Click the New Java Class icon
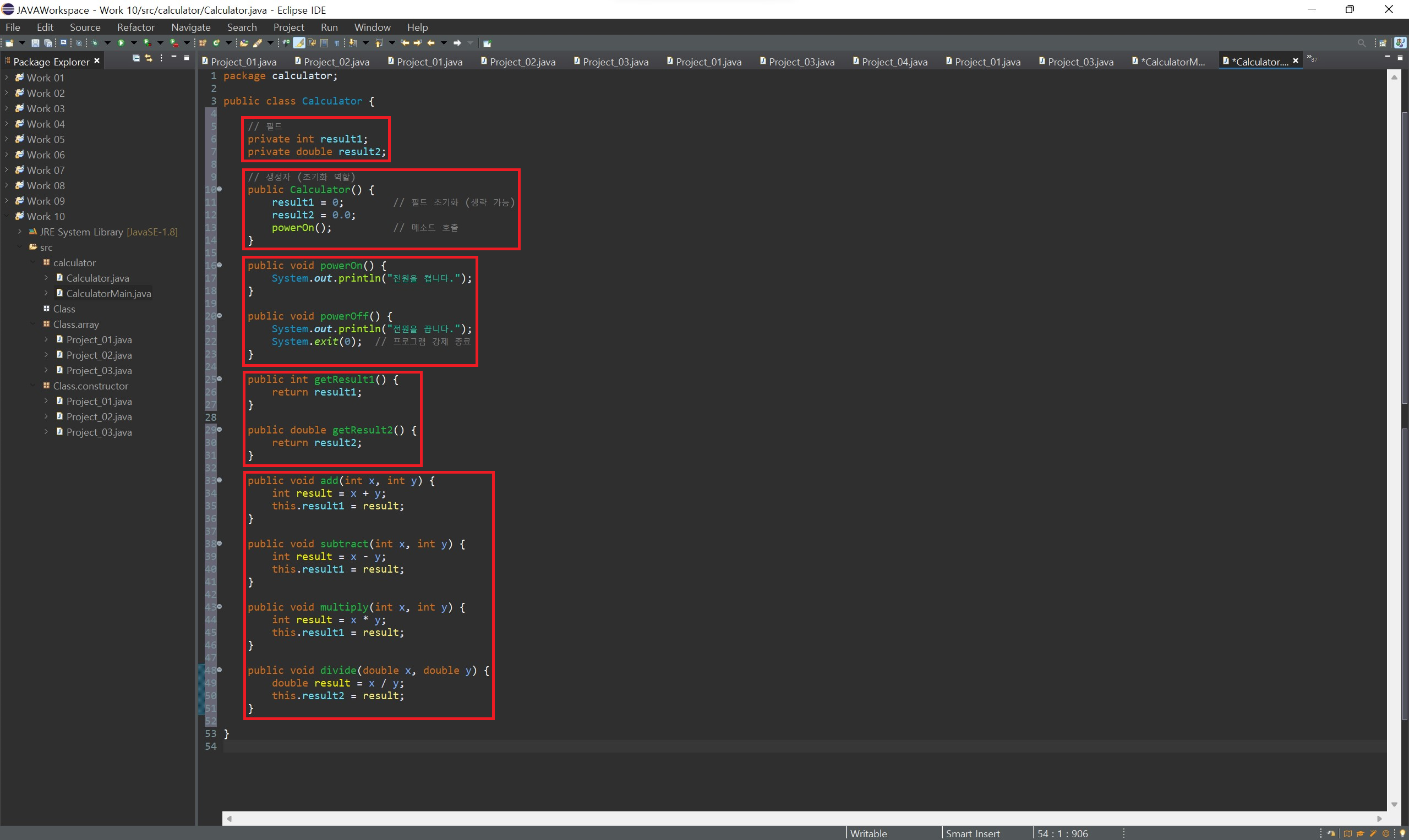Viewport: 1409px width, 840px height. pos(216,43)
